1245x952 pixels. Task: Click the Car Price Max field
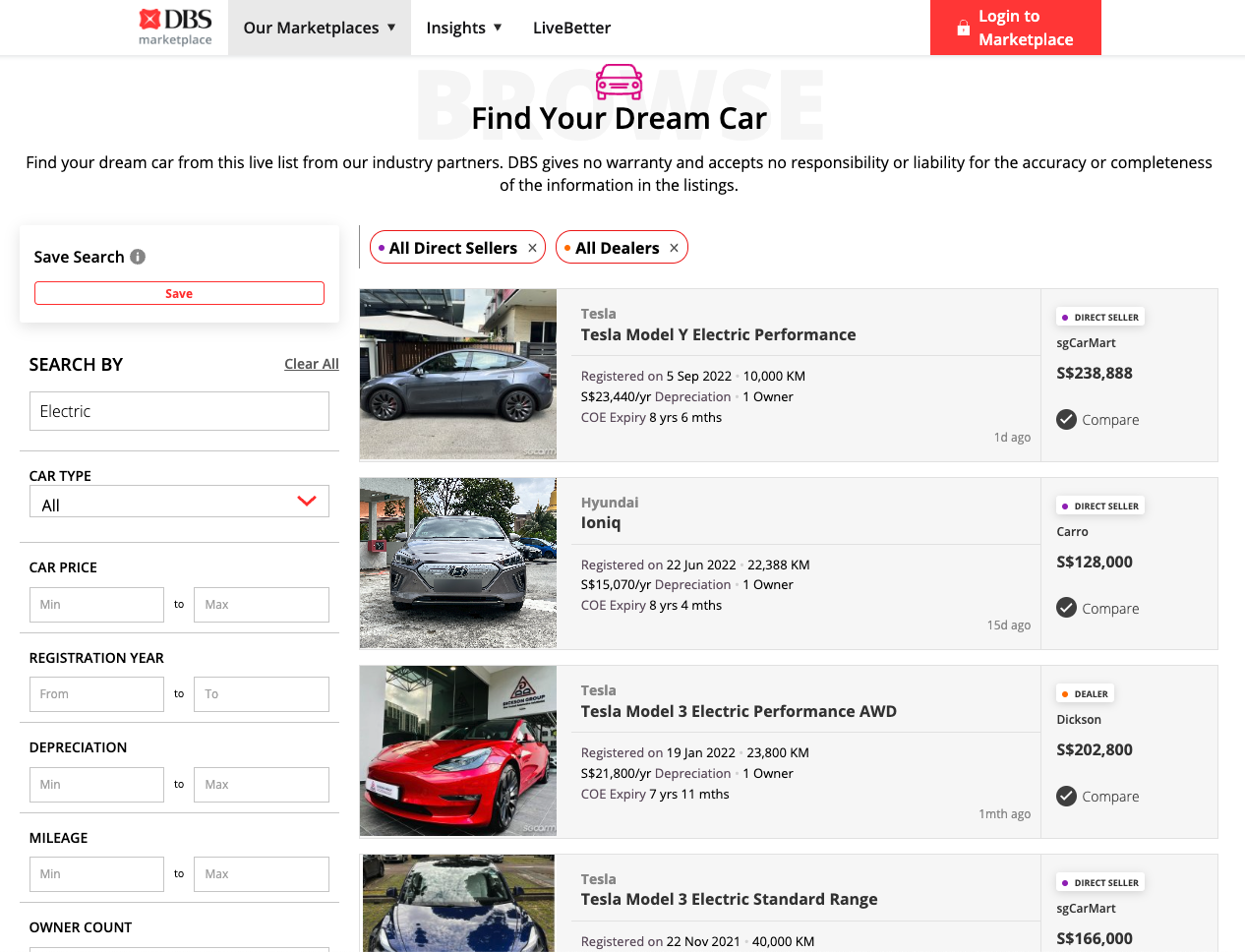click(262, 605)
